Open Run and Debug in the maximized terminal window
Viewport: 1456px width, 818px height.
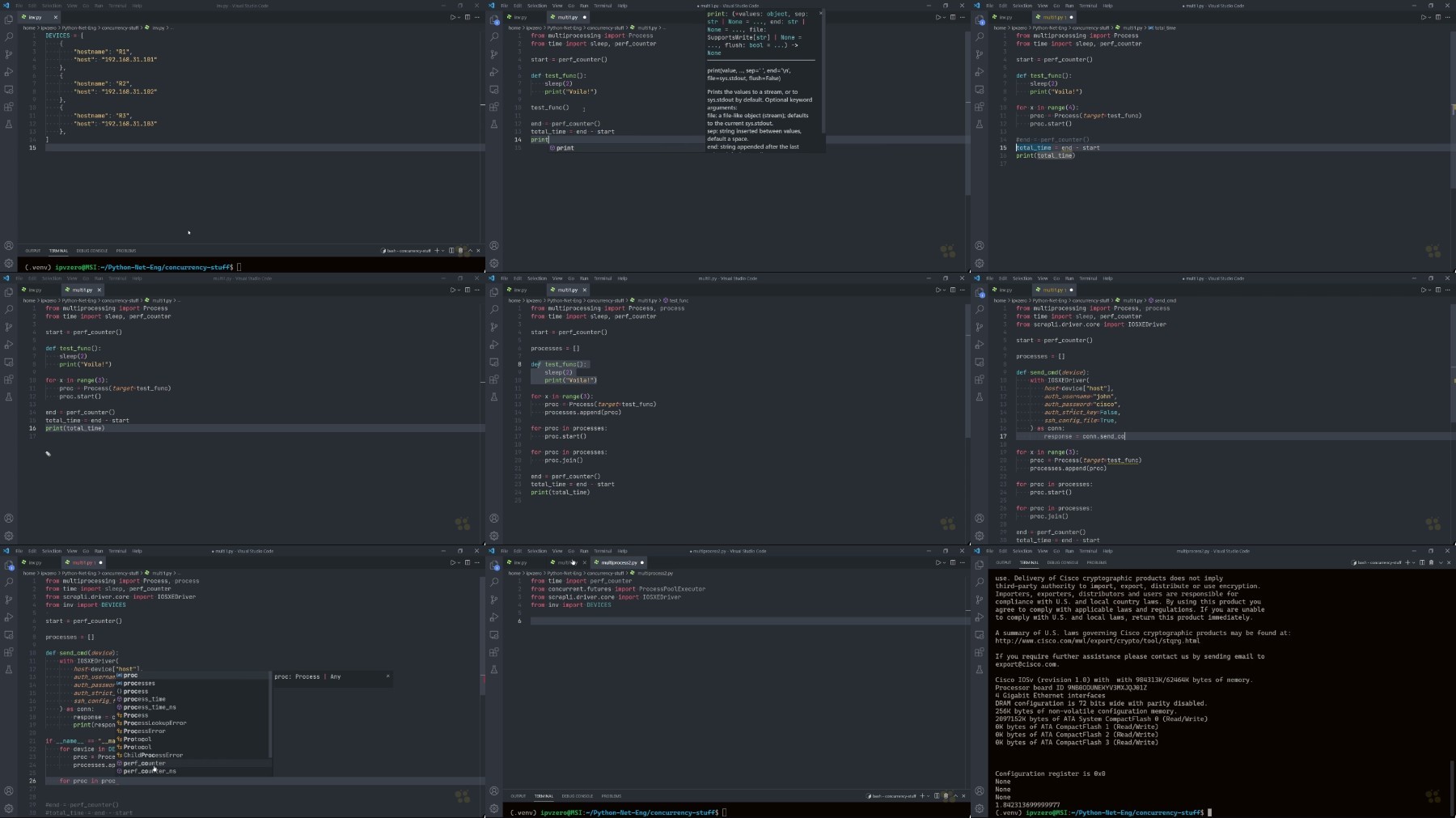[980, 617]
